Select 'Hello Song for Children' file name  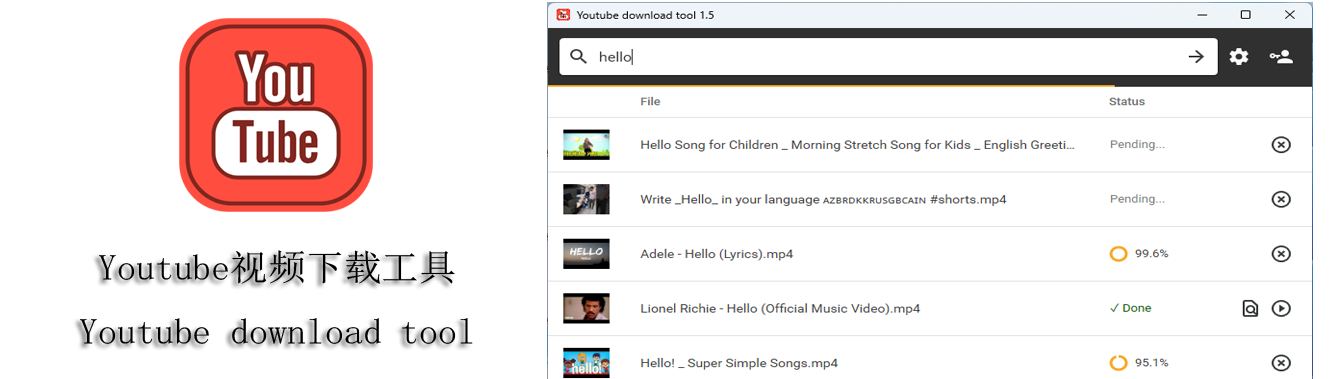858,145
